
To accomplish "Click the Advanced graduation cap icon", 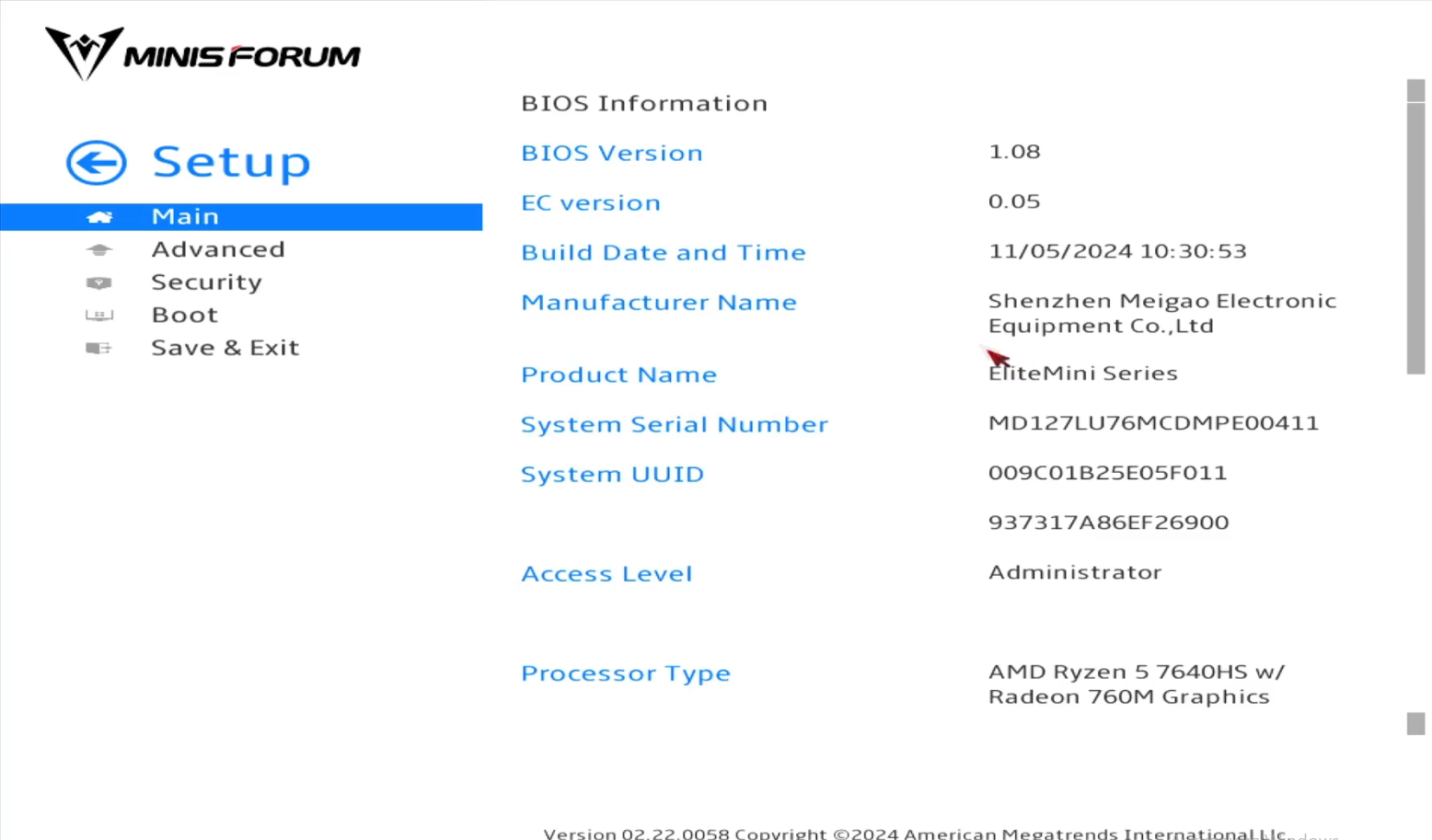I will 99,250.
